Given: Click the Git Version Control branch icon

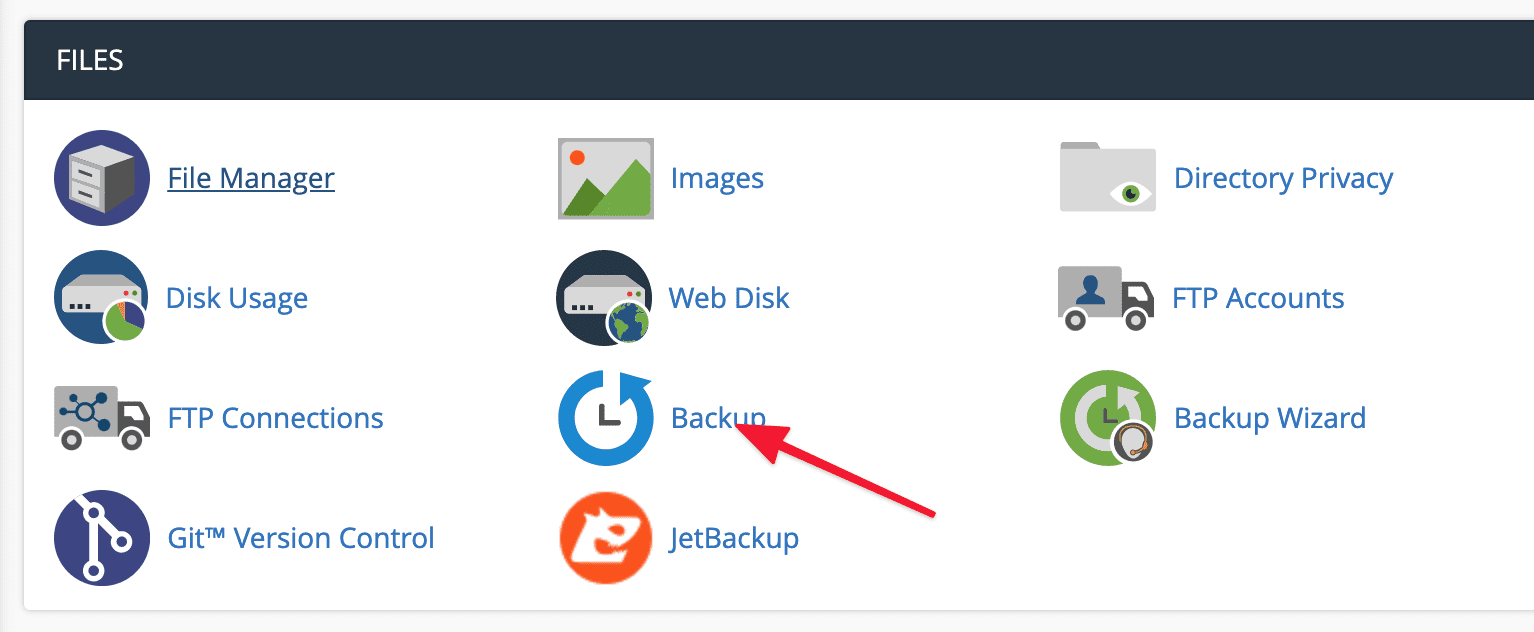Looking at the screenshot, I should (x=101, y=538).
